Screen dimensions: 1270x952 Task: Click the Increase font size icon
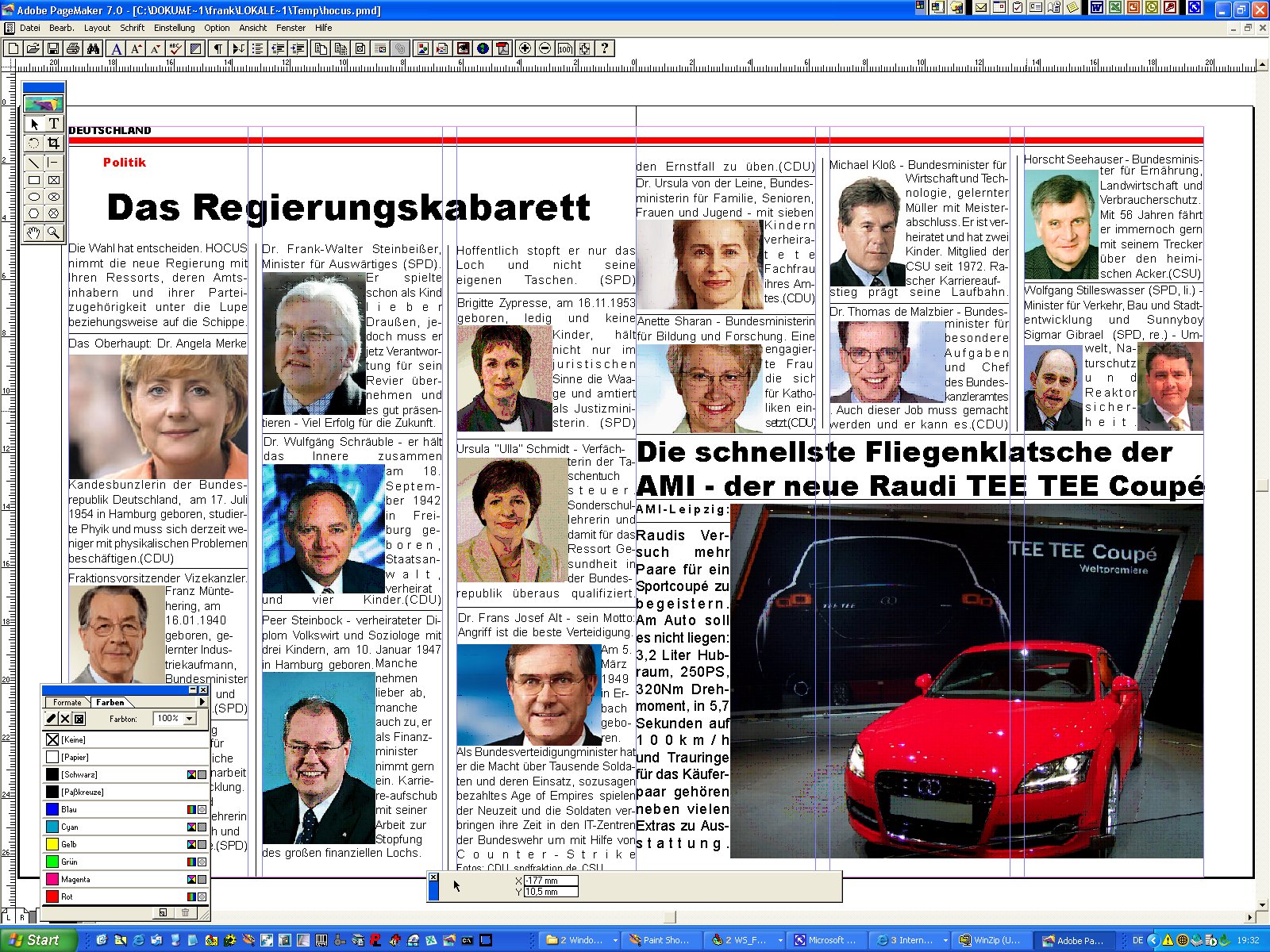coord(136,48)
